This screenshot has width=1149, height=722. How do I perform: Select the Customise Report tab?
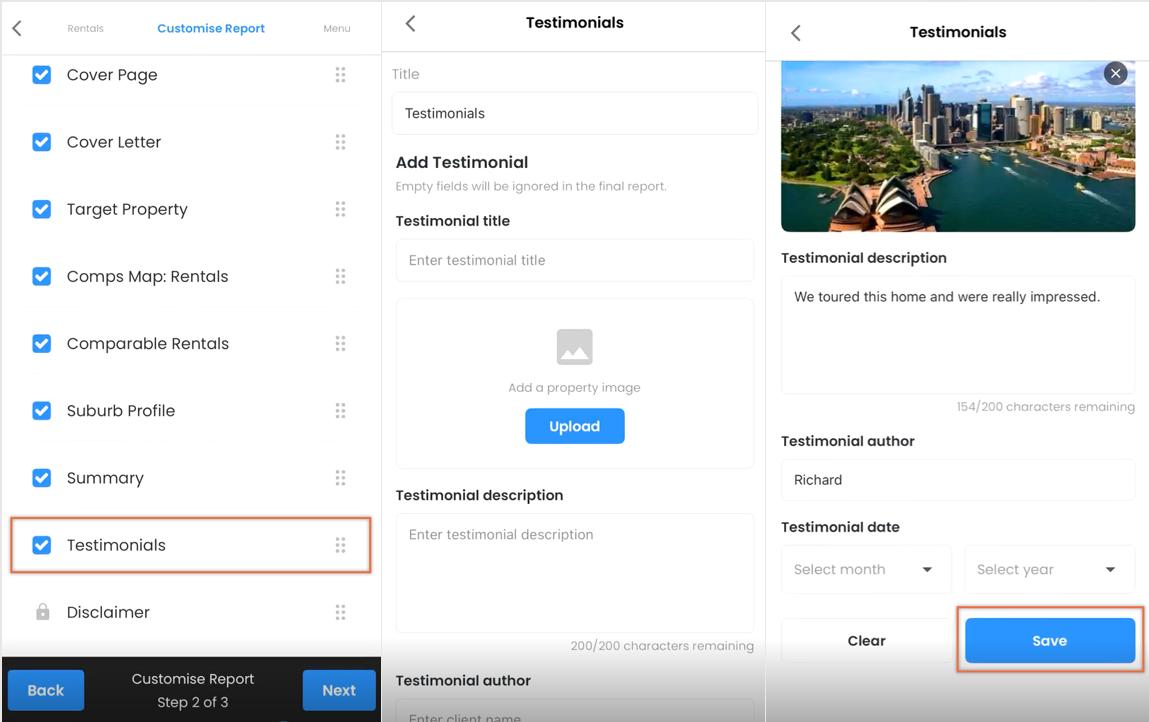(x=211, y=29)
